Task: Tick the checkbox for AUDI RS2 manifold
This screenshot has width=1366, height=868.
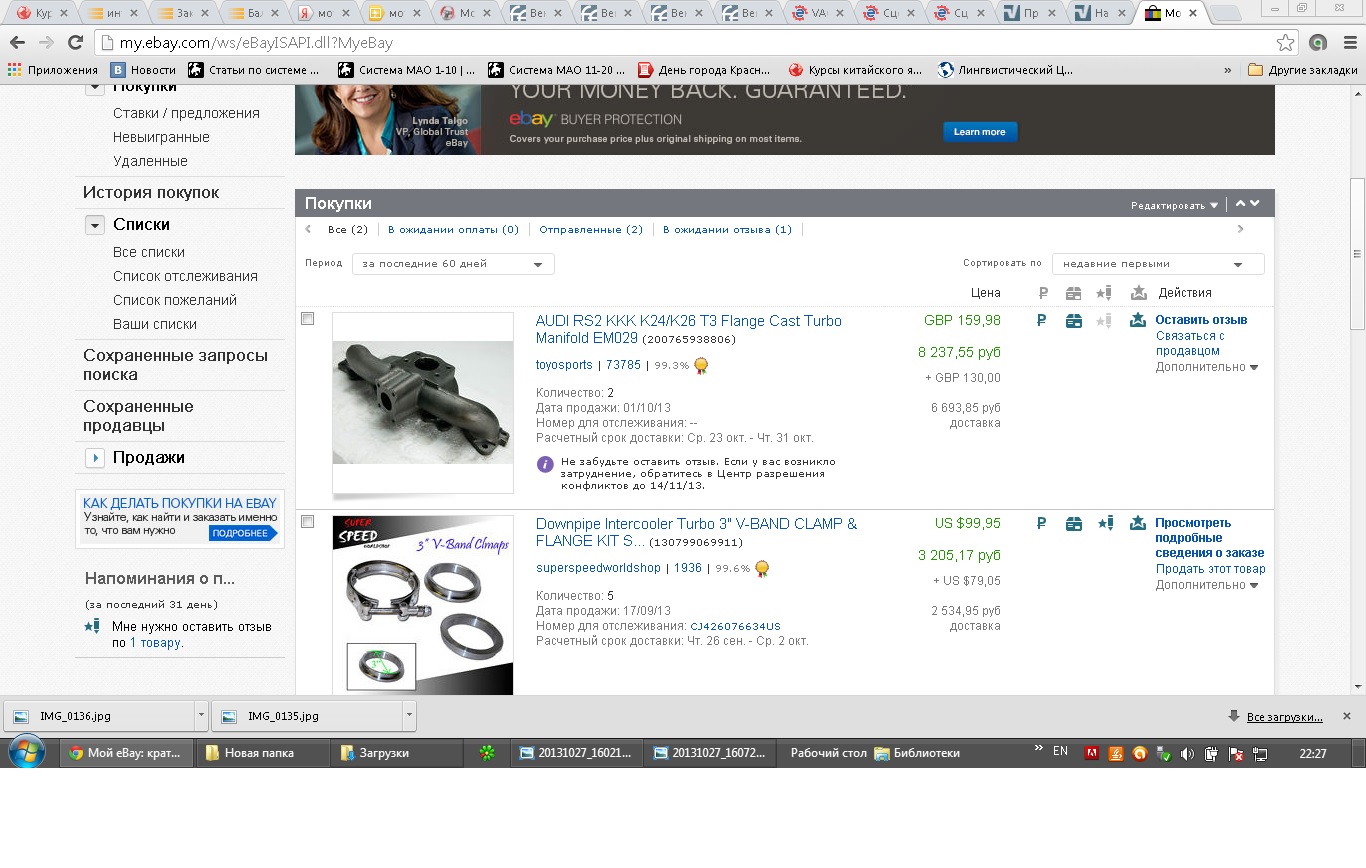Action: pyautogui.click(x=308, y=319)
